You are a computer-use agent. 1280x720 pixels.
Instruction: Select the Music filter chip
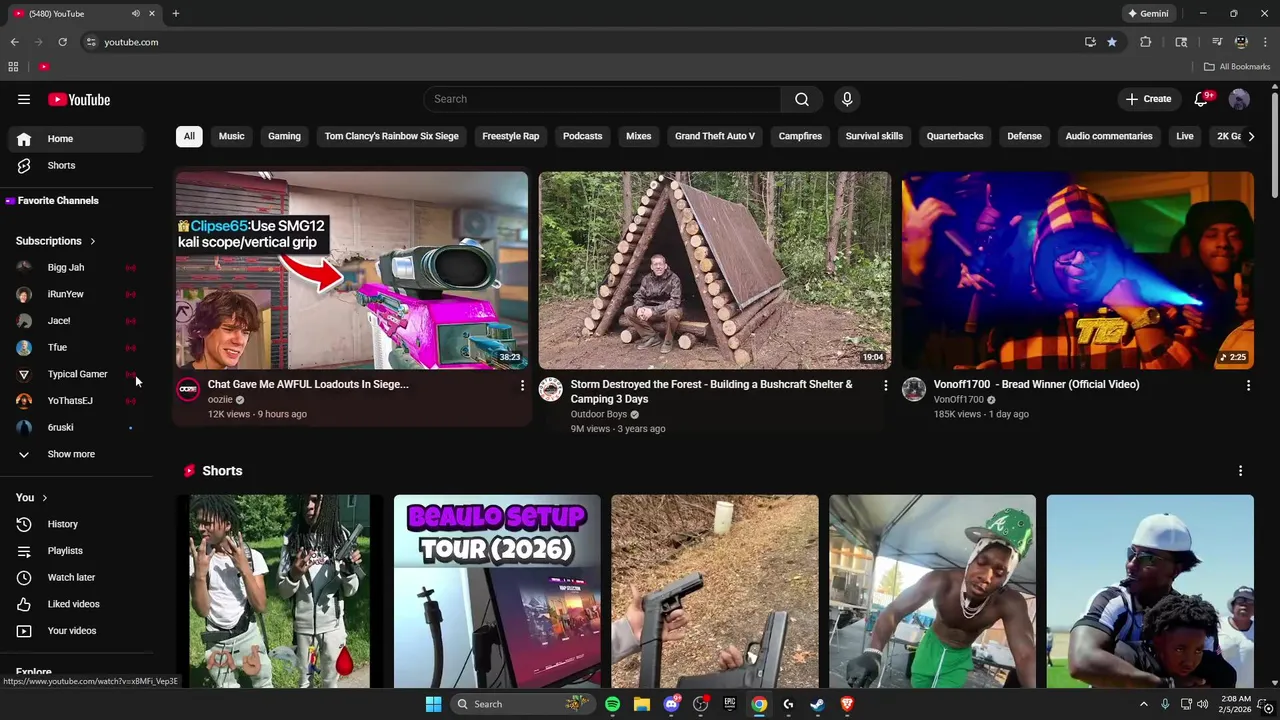(x=231, y=136)
